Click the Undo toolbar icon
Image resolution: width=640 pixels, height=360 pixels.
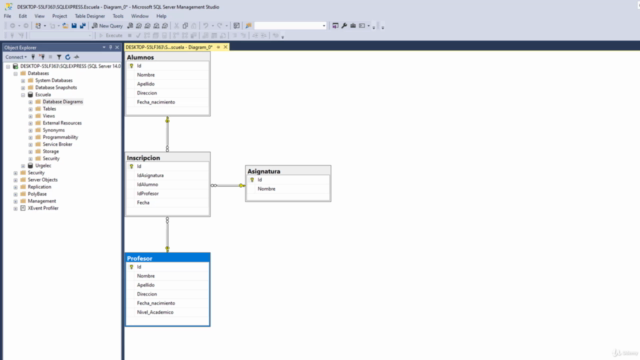pos(206,26)
